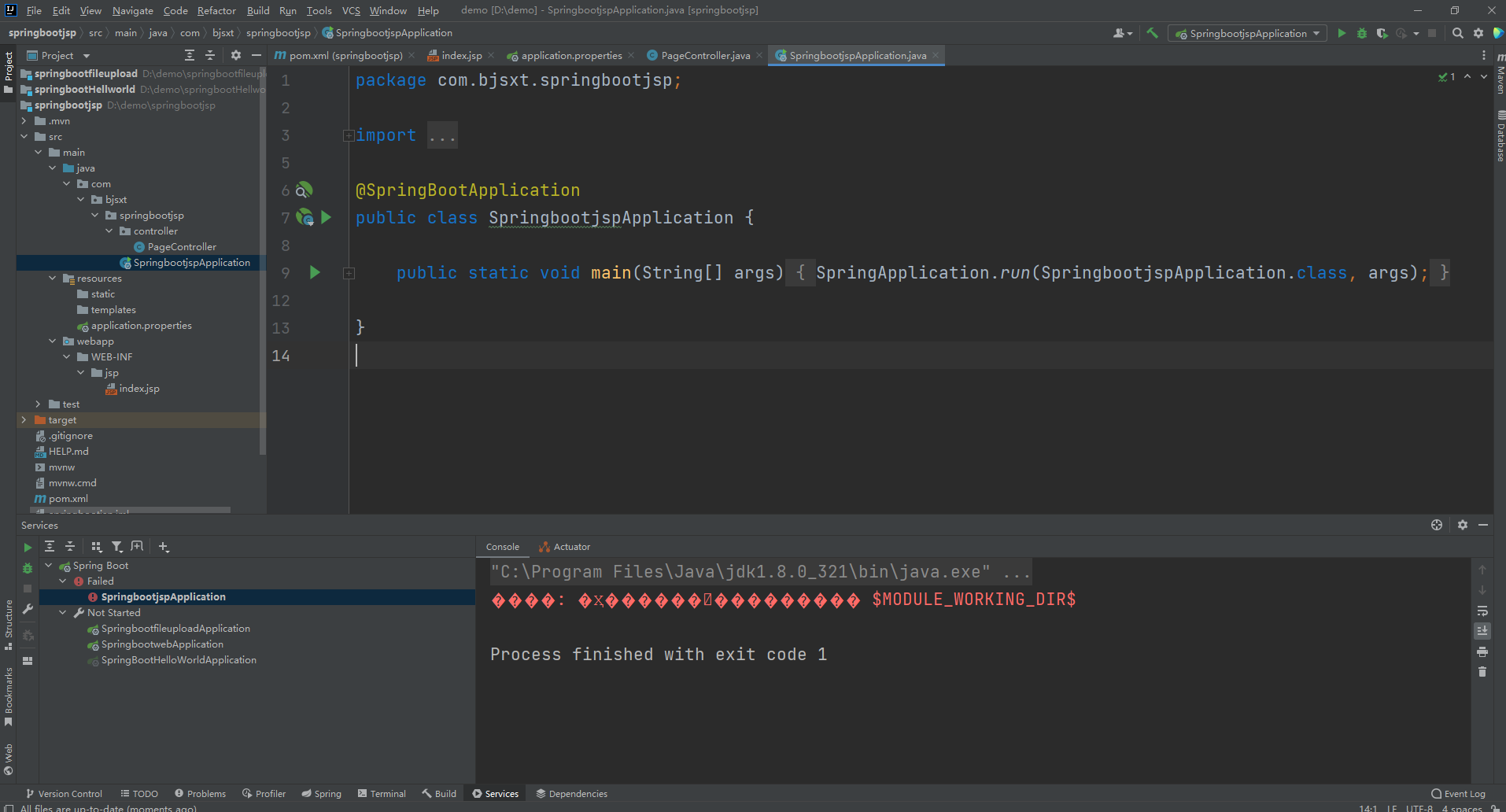
Task: Toggle Soft-Wrap in console toolbar
Action: point(1482,611)
